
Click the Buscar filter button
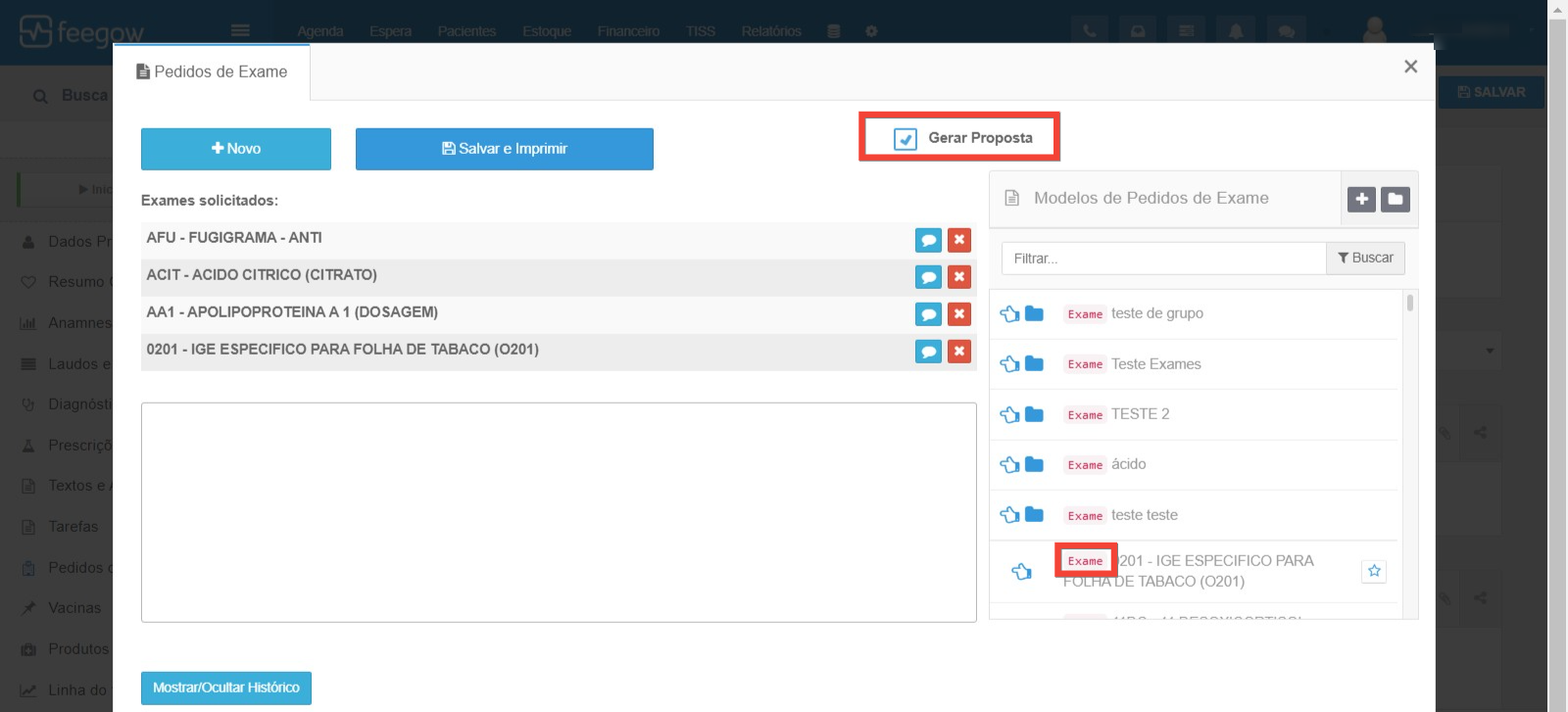pyautogui.click(x=1365, y=258)
